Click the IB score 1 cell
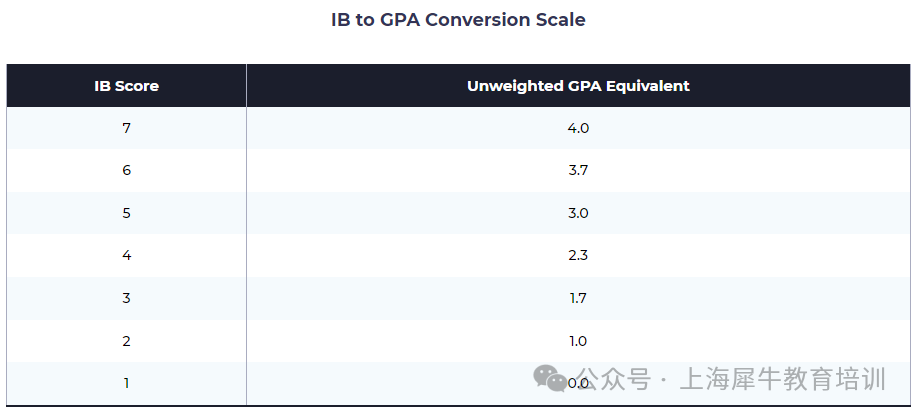 (126, 383)
